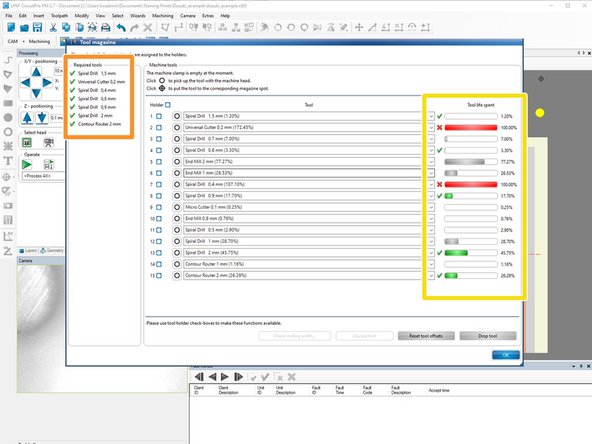The width and height of the screenshot is (592, 444).
Task: Open the Machining menu
Action: [x=163, y=16]
